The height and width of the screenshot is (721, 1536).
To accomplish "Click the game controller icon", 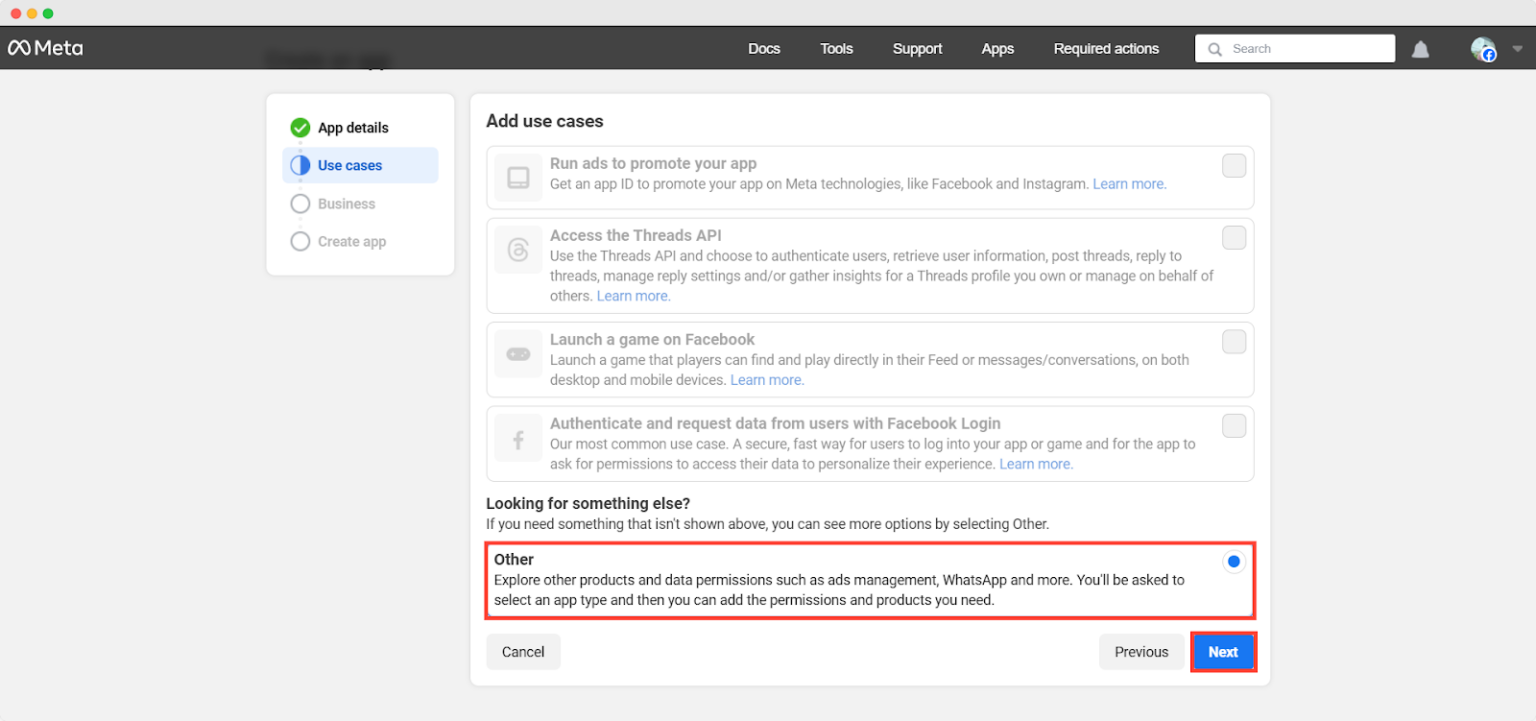I will point(518,354).
